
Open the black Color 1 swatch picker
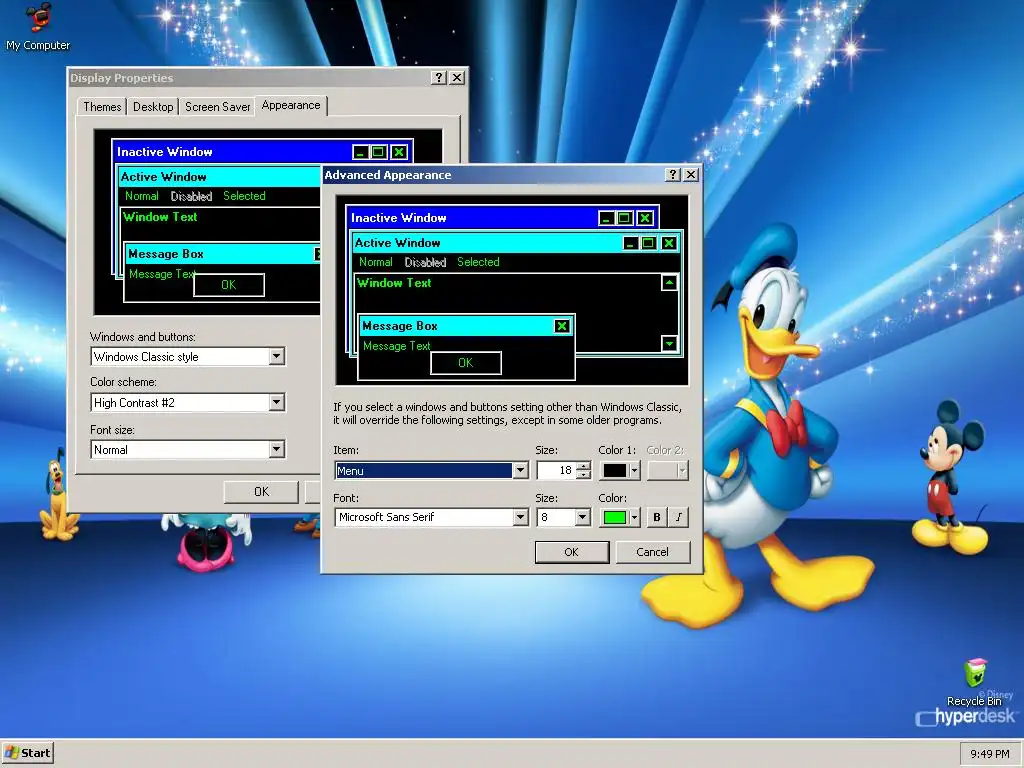(620, 470)
